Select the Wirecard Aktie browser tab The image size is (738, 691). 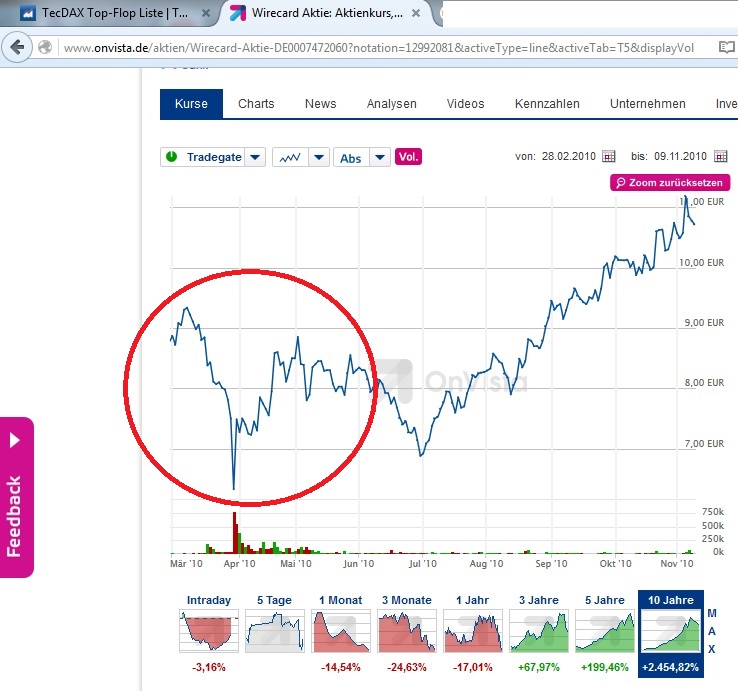point(327,13)
